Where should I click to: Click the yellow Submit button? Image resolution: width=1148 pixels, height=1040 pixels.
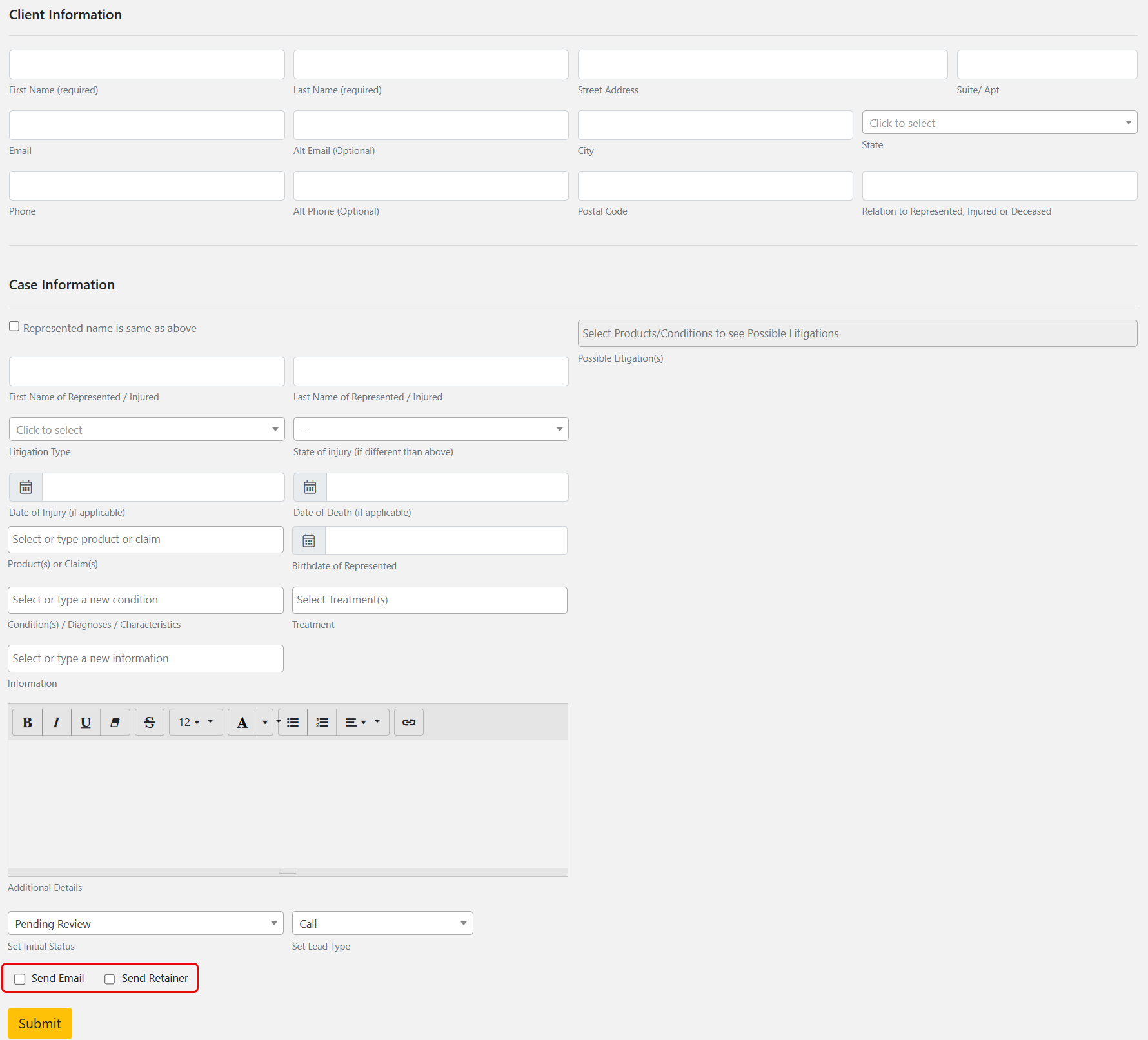click(40, 1023)
